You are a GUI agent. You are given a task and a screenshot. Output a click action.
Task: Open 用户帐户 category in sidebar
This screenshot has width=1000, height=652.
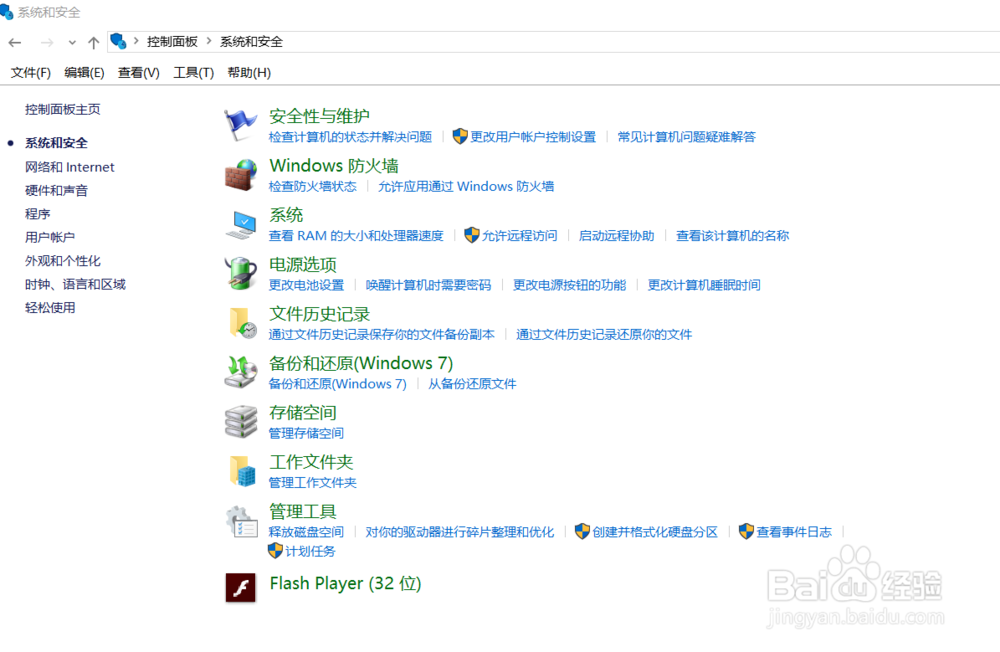pos(50,237)
